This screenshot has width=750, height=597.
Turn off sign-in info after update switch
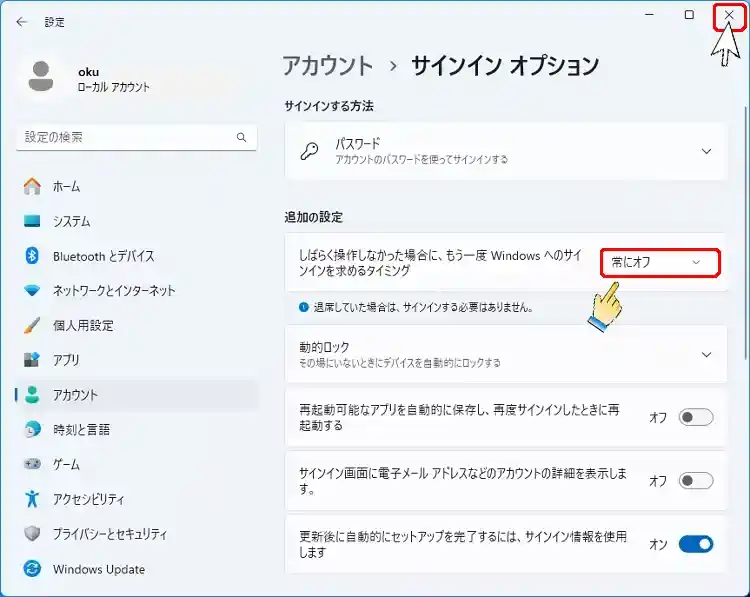[x=696, y=544]
